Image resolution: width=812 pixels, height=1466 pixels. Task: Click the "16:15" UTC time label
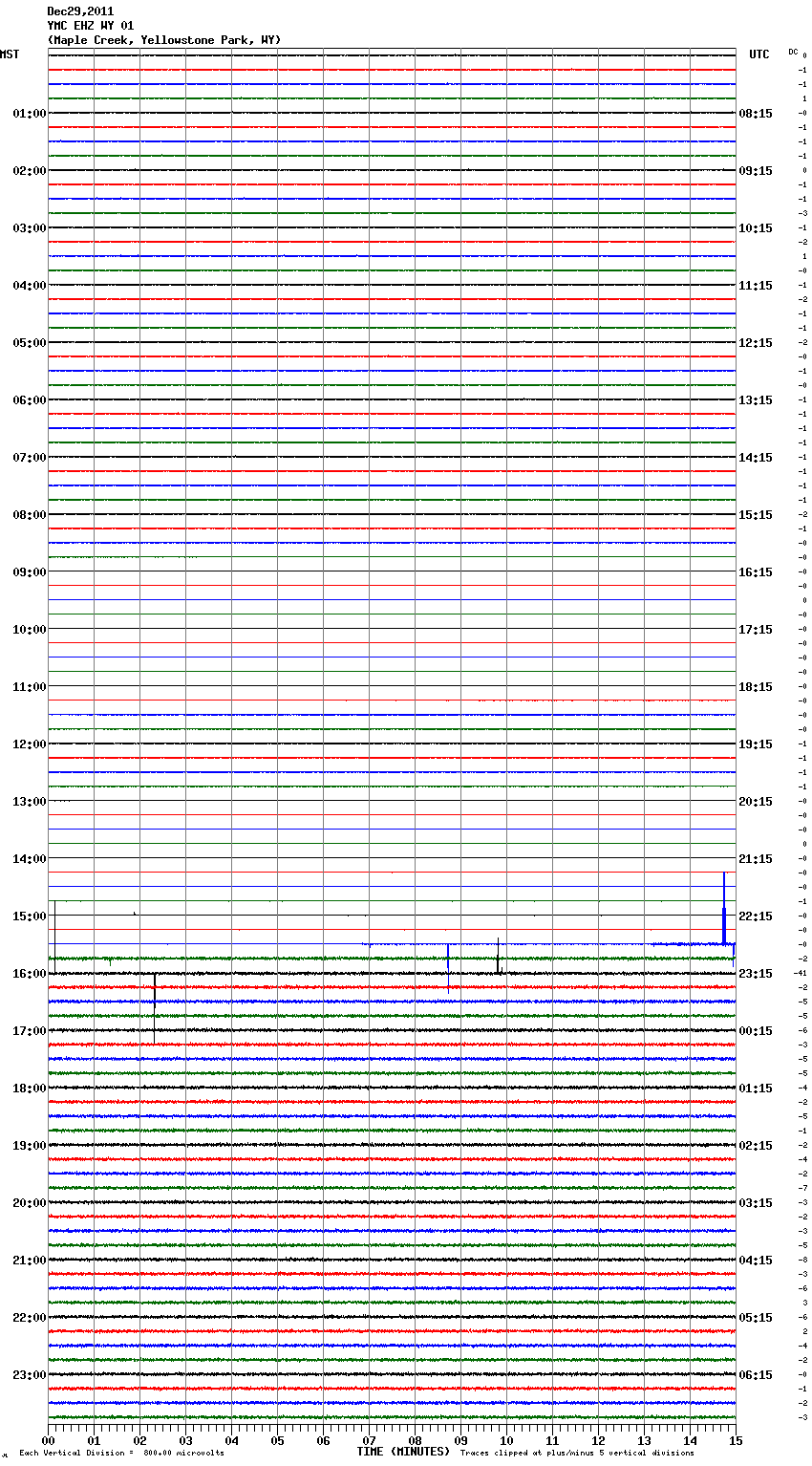(756, 572)
